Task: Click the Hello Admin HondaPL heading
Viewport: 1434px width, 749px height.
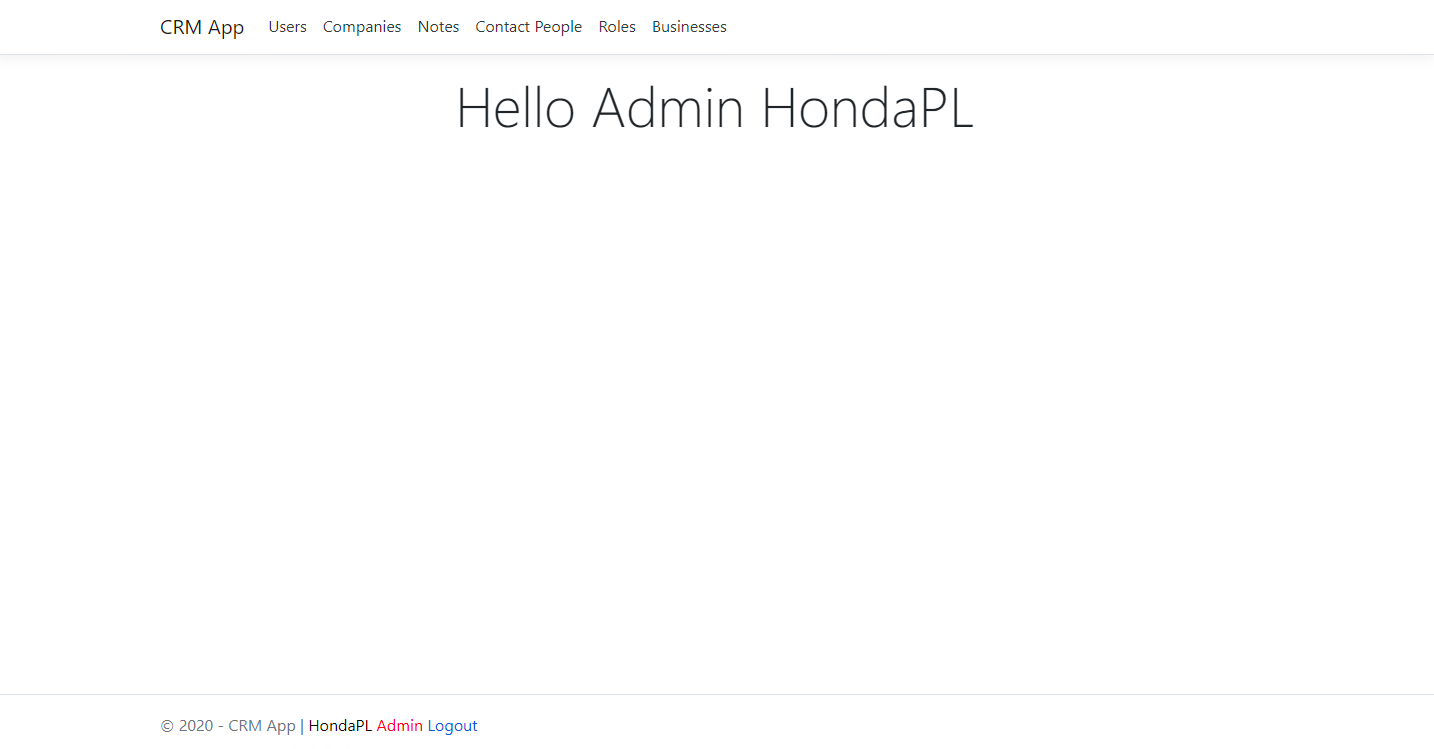Action: pyautogui.click(x=715, y=108)
